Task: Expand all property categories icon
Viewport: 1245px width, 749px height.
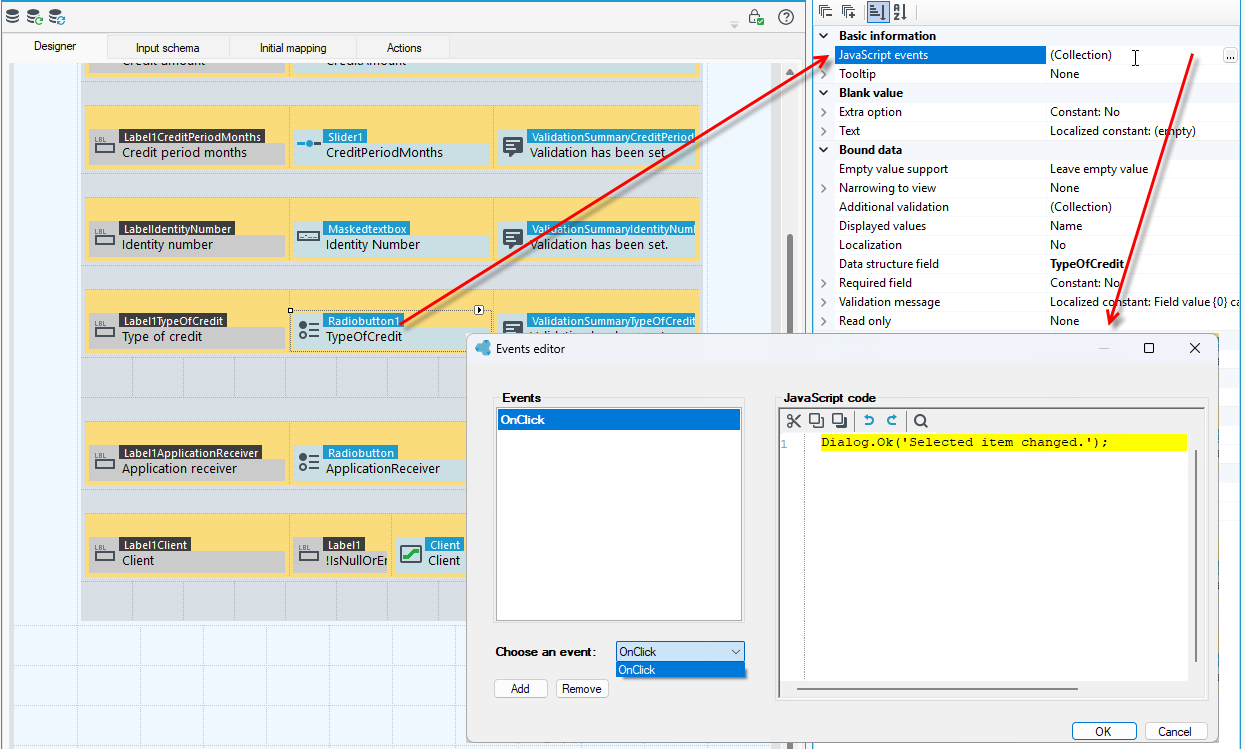Action: click(848, 12)
